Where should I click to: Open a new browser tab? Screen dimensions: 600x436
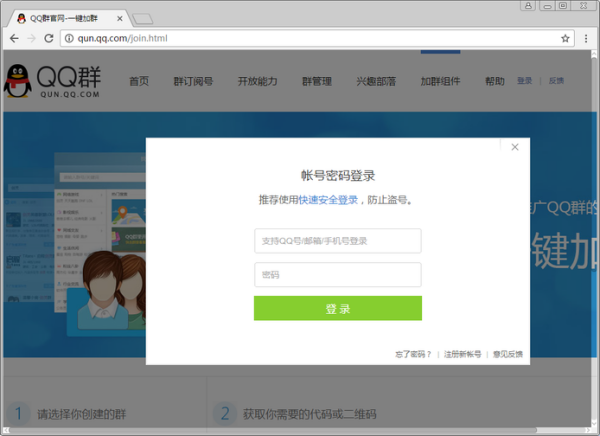coord(142,18)
